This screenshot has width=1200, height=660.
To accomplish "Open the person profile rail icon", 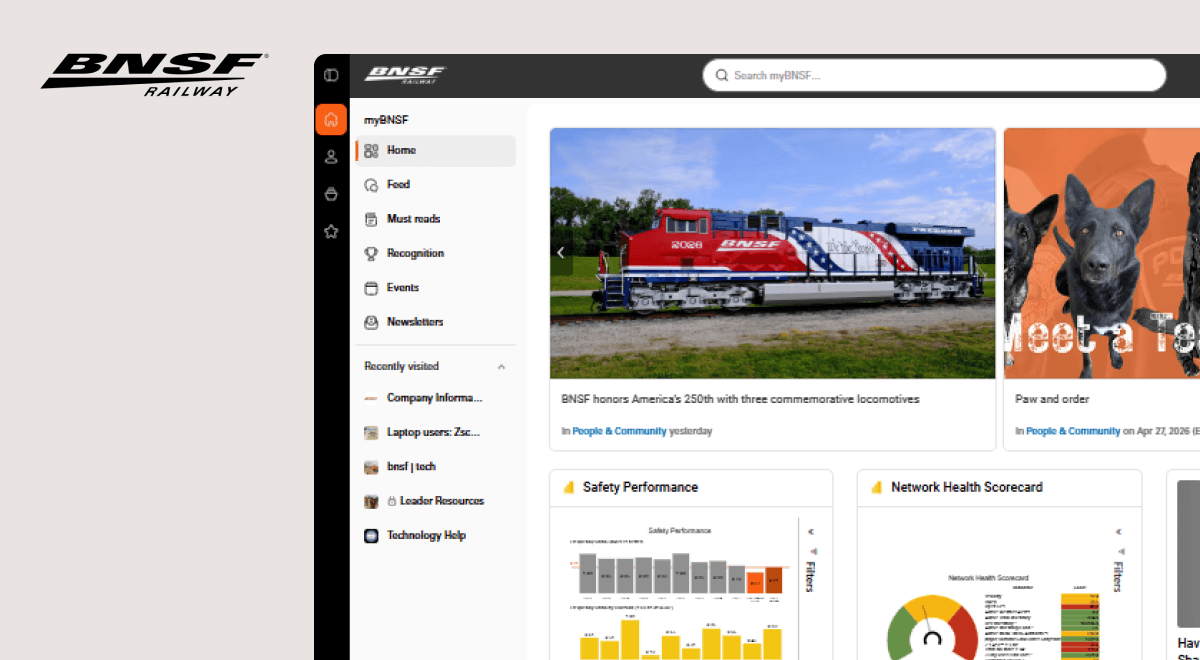I will (x=331, y=157).
